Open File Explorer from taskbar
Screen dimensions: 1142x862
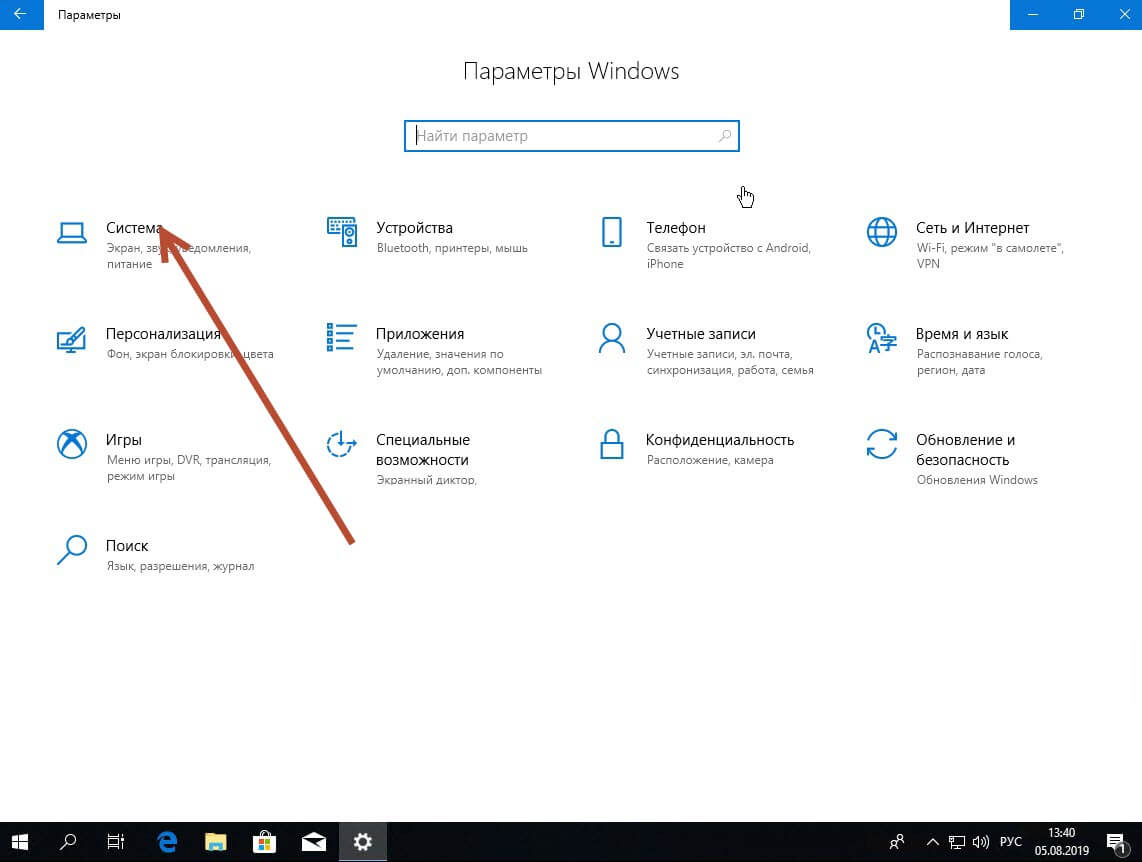tap(216, 842)
